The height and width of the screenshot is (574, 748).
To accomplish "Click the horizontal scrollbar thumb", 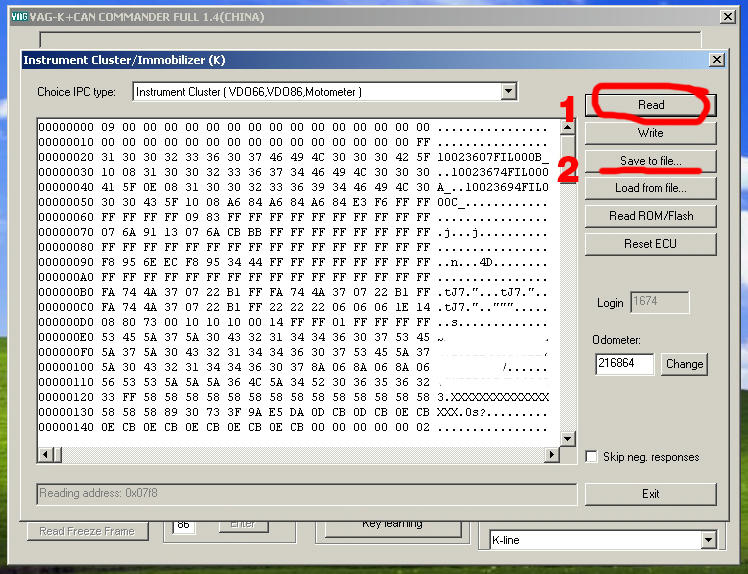I will click(57, 455).
